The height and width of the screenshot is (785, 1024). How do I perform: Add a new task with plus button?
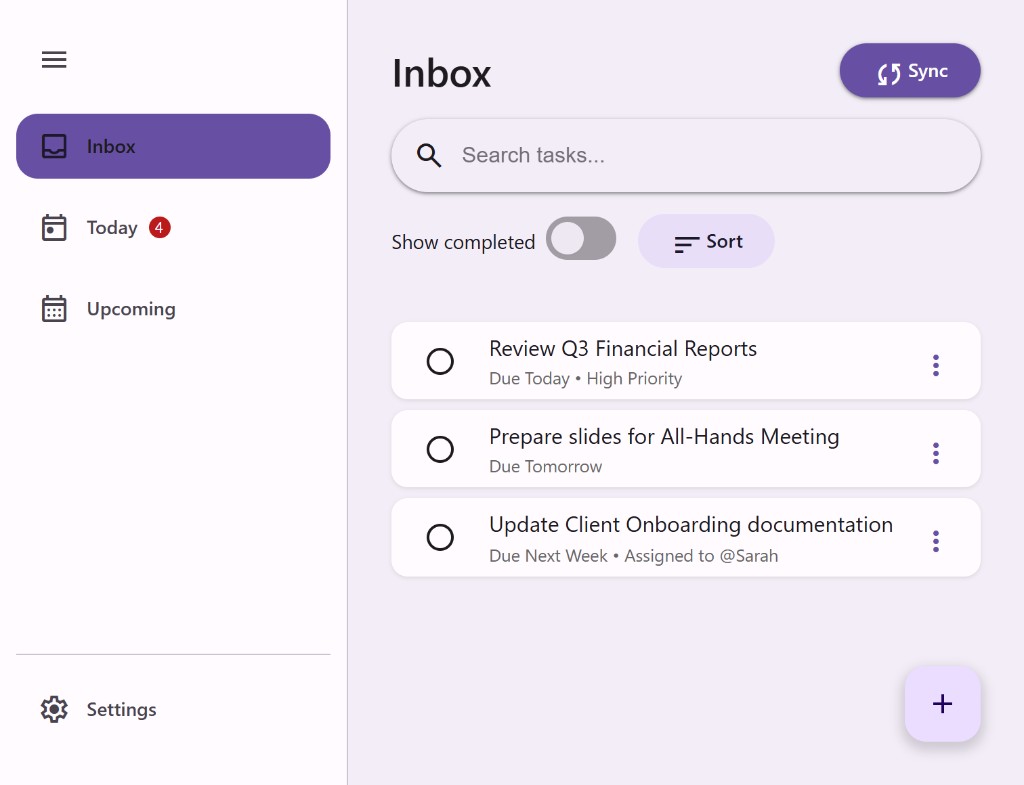pos(942,704)
